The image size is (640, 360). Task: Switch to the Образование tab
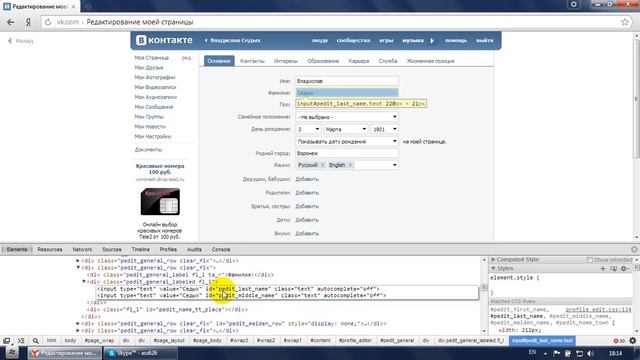coord(323,61)
